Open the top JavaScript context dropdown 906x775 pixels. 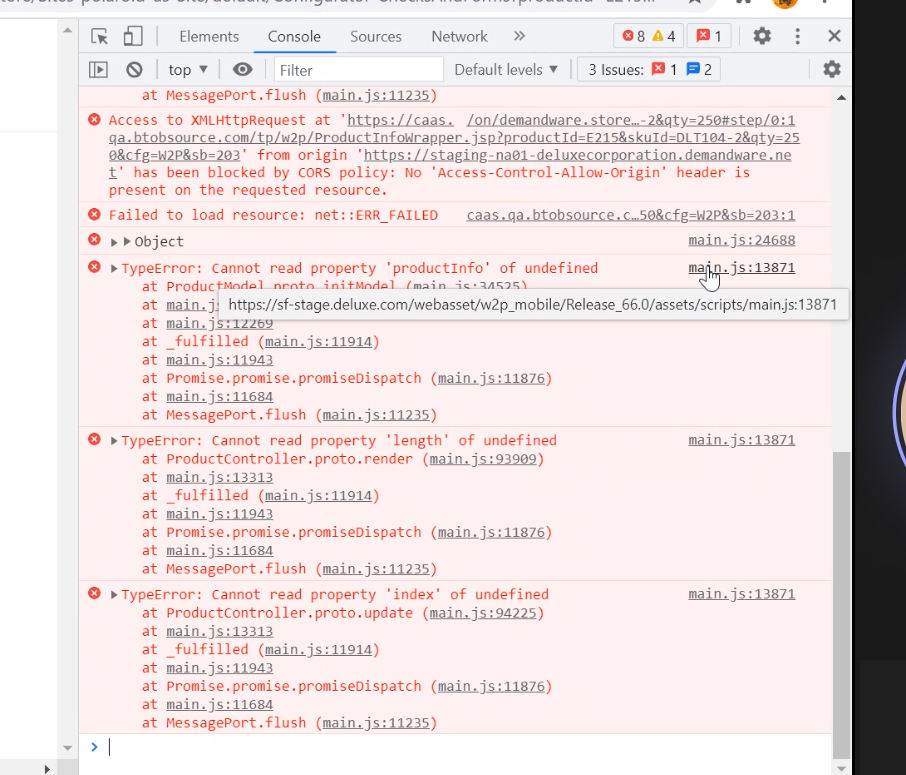pos(188,70)
